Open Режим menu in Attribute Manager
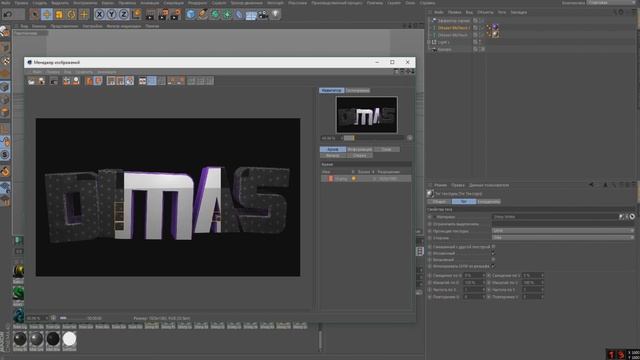640x360 pixels. (x=440, y=185)
